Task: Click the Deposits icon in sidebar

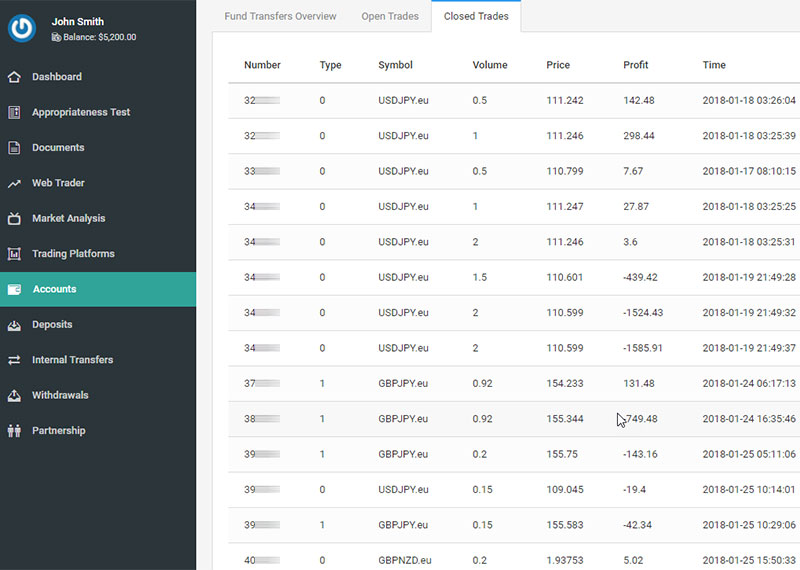Action: pos(14,325)
